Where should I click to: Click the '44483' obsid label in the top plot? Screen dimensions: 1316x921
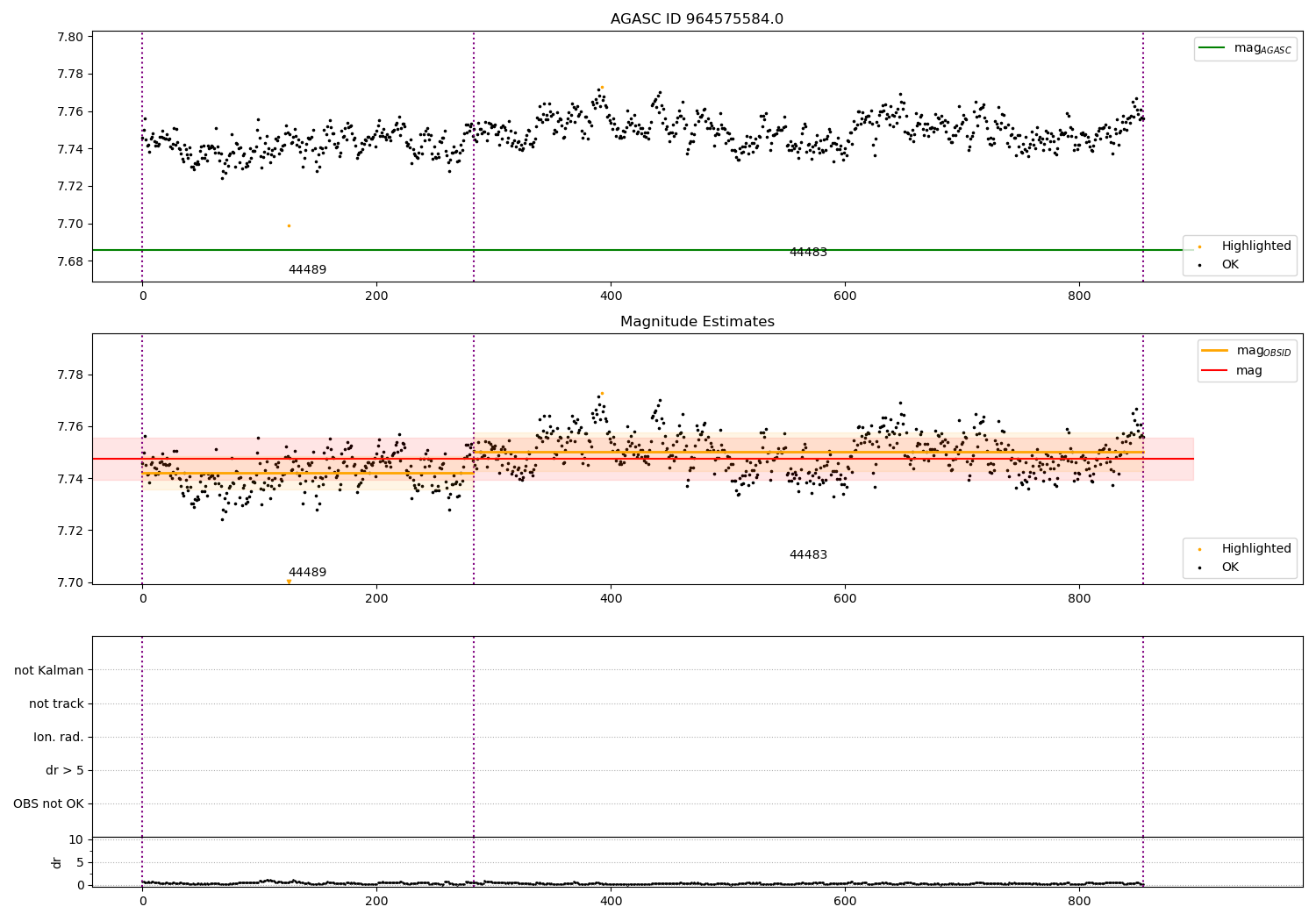pyautogui.click(x=808, y=253)
